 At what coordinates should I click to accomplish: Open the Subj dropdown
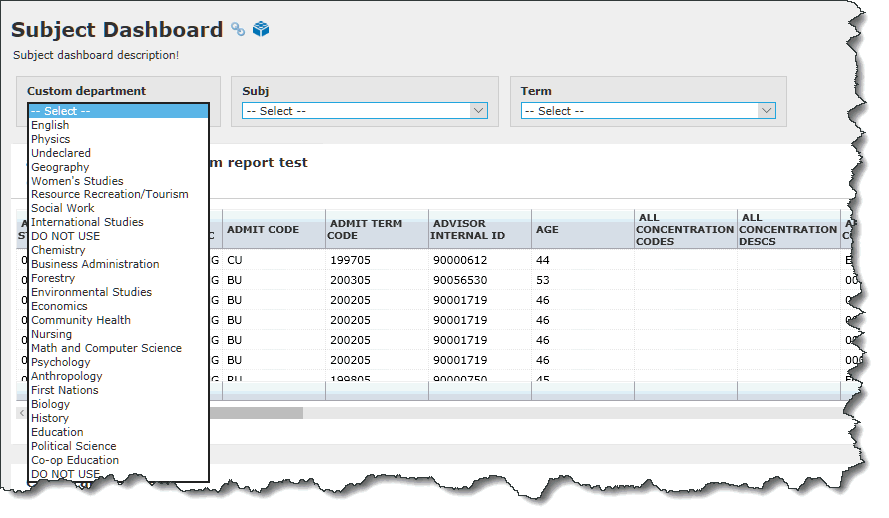tap(364, 111)
